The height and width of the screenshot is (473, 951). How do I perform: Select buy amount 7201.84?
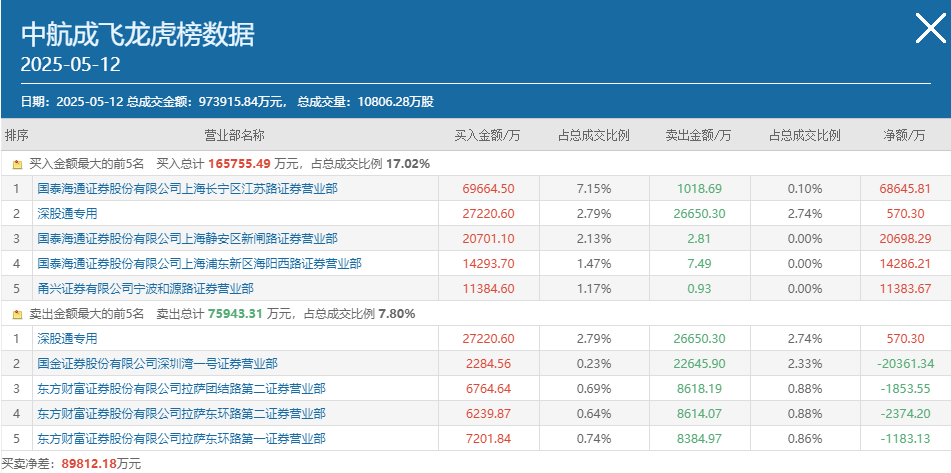click(488, 438)
